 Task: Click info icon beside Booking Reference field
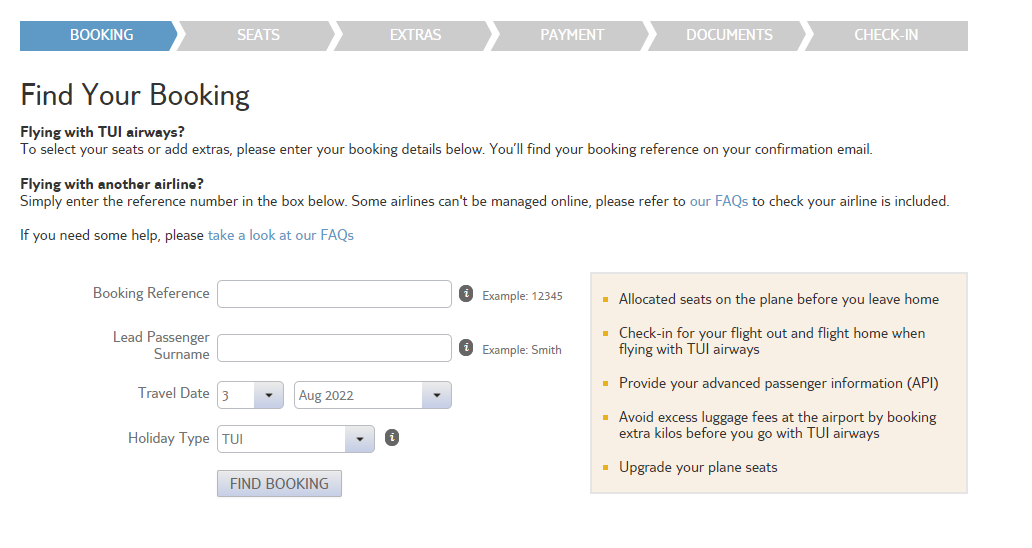coord(466,294)
